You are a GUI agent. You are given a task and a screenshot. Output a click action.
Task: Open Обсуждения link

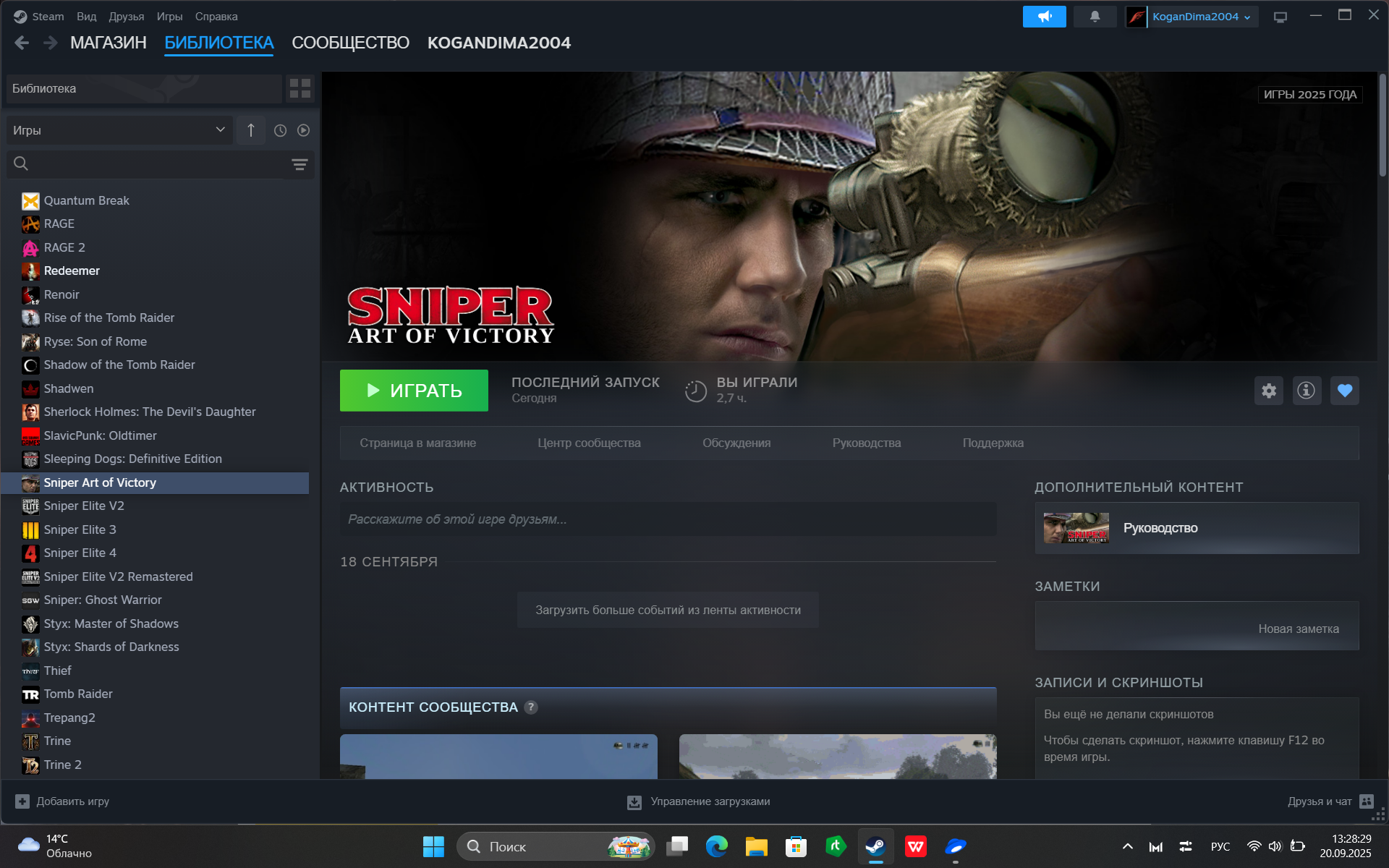coord(736,443)
